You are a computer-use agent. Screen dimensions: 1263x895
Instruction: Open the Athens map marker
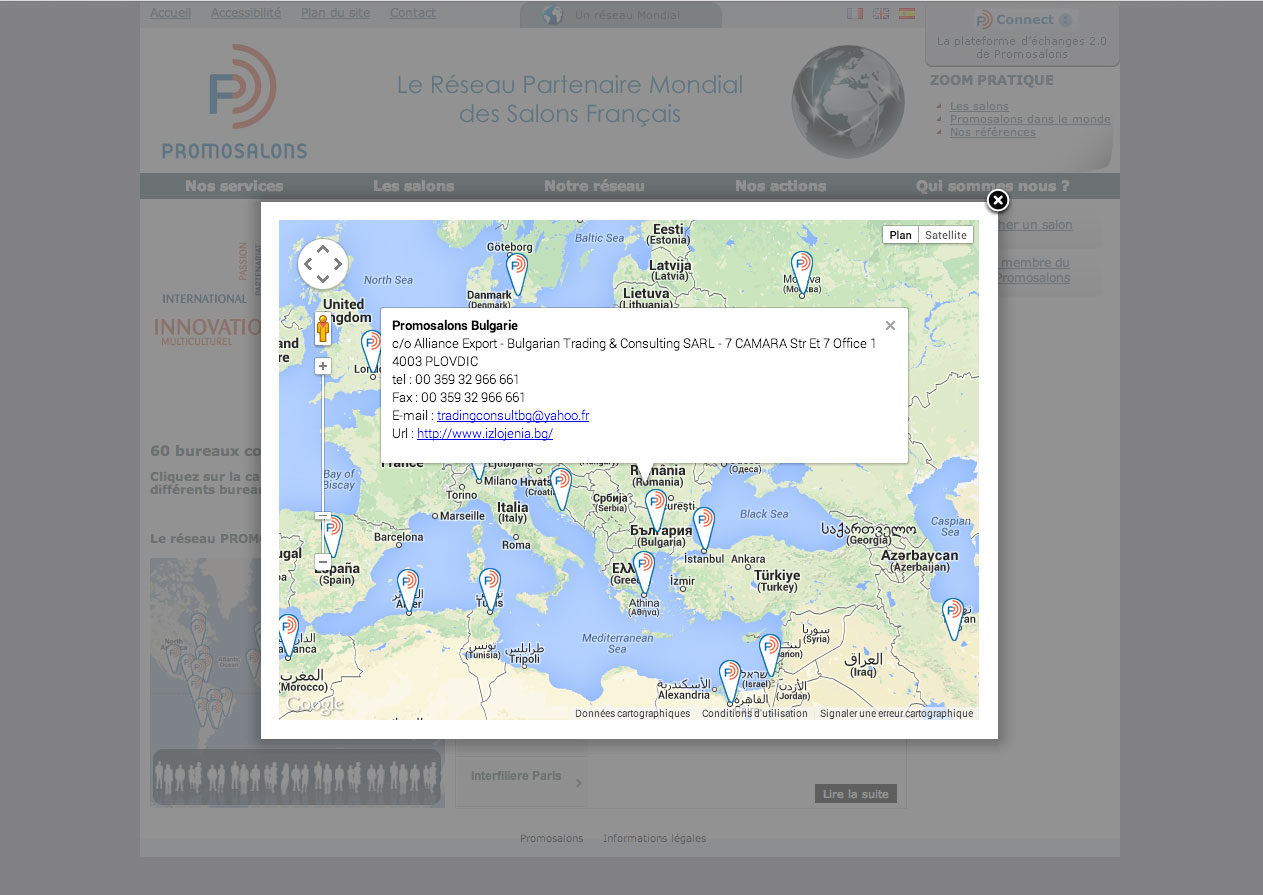[x=644, y=573]
